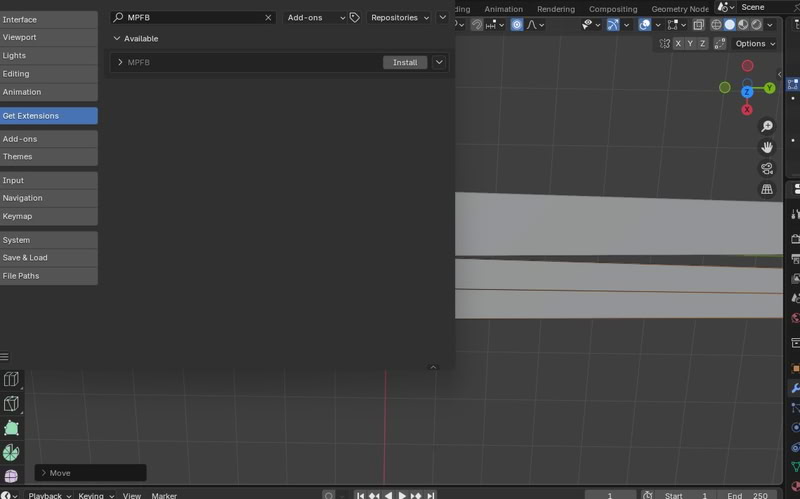800x499 pixels.
Task: Toggle X axis mirror button
Action: tap(679, 44)
